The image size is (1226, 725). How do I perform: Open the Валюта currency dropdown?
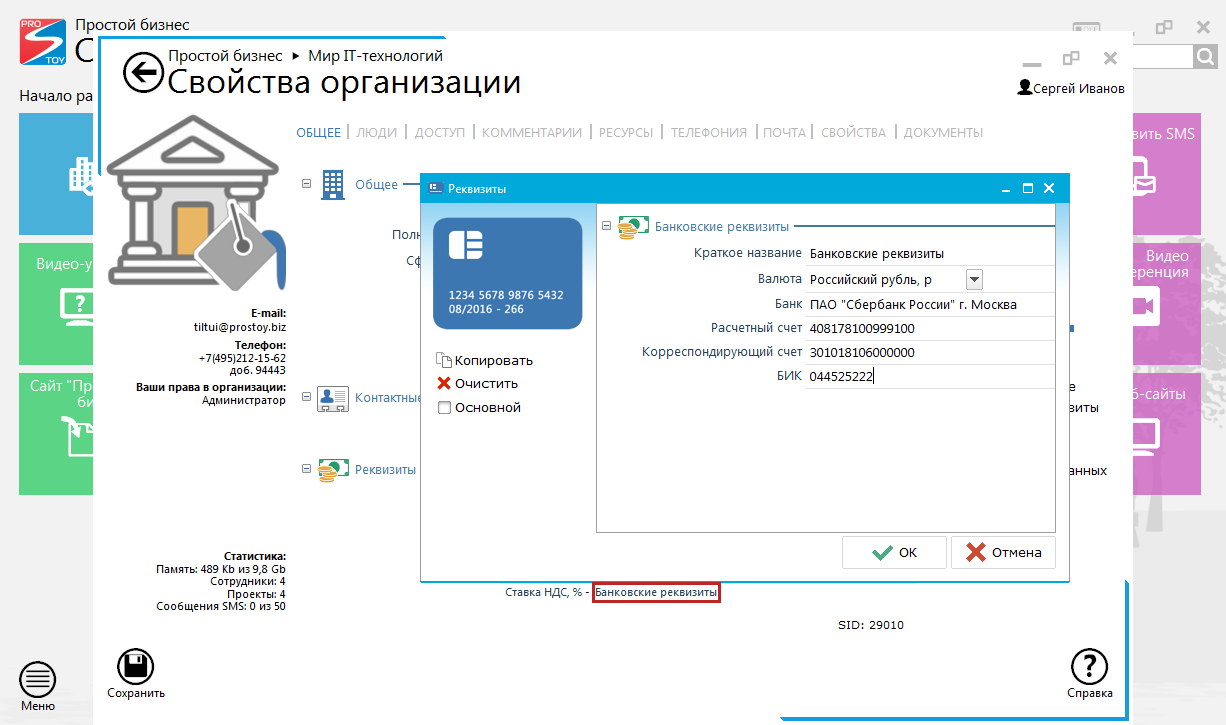coord(974,280)
